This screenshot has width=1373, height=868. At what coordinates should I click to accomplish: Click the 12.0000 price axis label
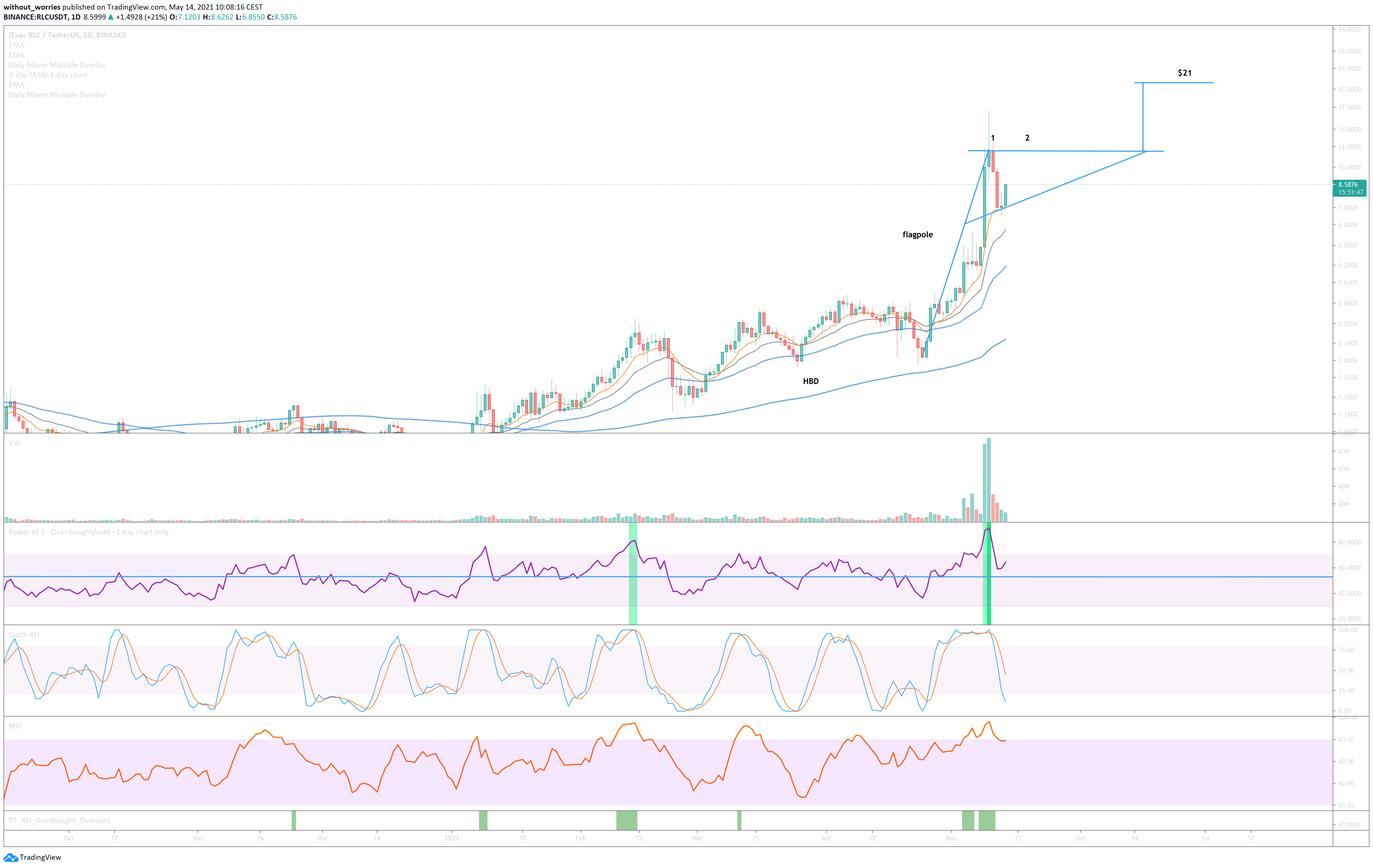click(x=1348, y=147)
